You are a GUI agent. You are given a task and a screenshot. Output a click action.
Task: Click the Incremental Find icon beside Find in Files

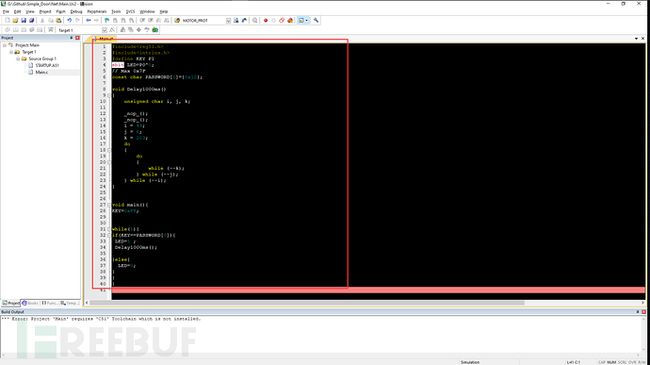click(x=244, y=20)
